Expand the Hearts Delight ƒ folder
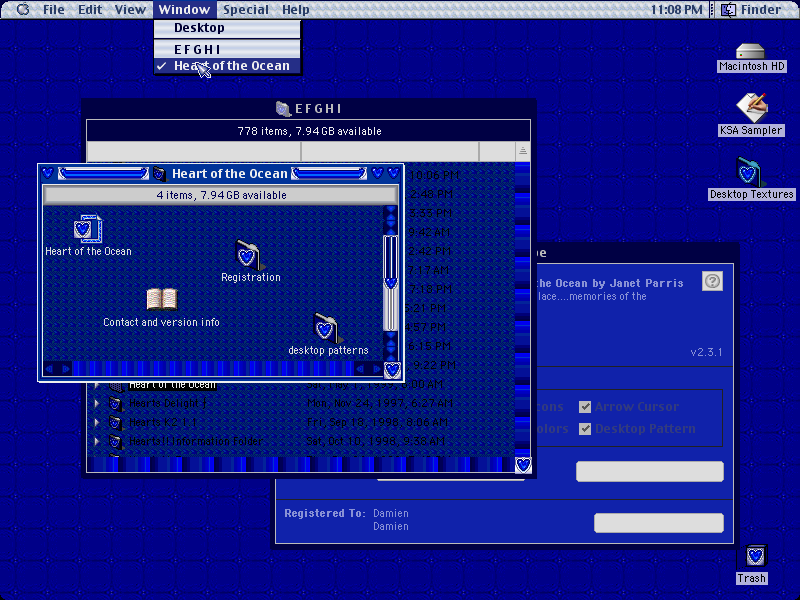Screen dimensions: 800x600 [96, 403]
